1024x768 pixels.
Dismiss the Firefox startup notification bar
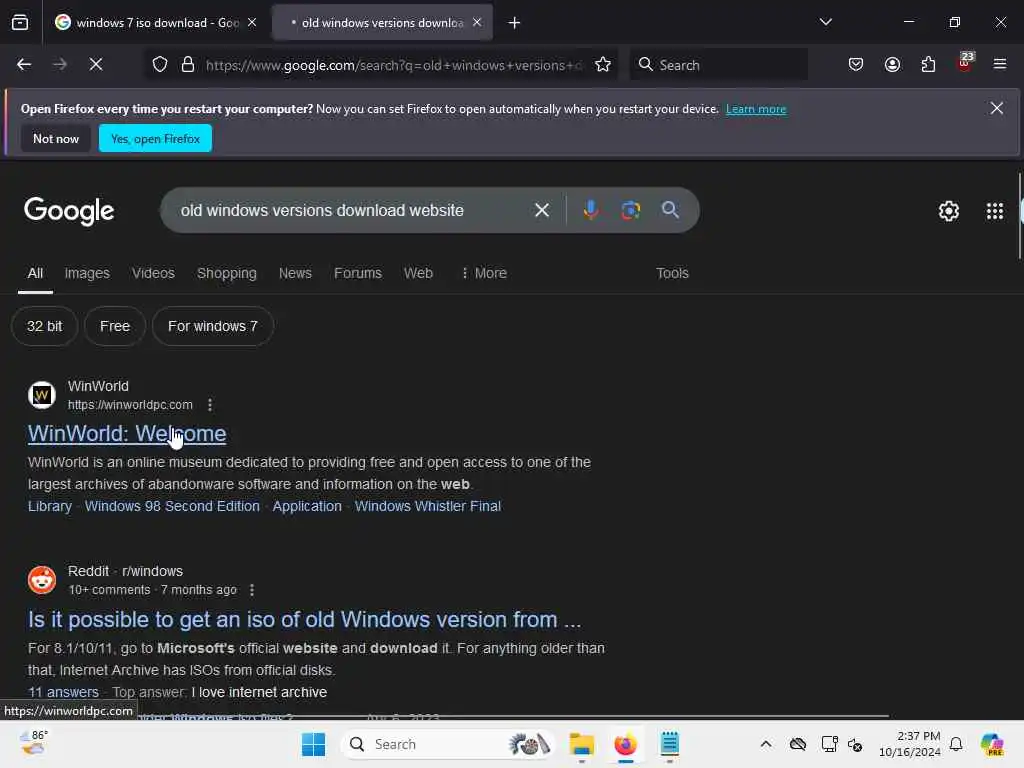[x=997, y=108]
